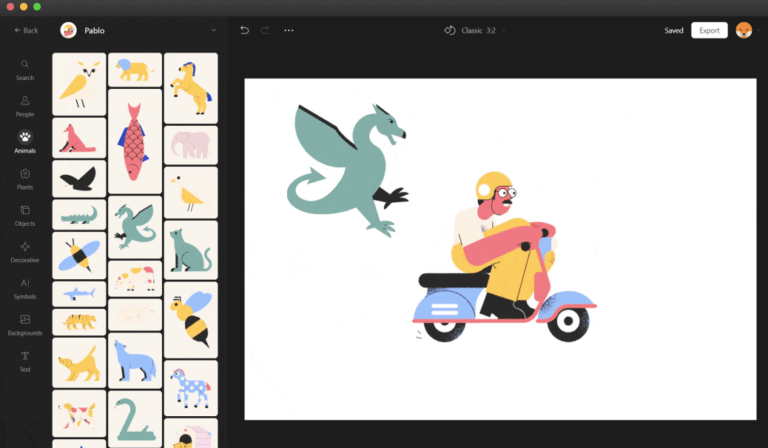Viewport: 768px width, 448px height.
Task: Insert the yellow owl illustration
Action: [x=79, y=84]
